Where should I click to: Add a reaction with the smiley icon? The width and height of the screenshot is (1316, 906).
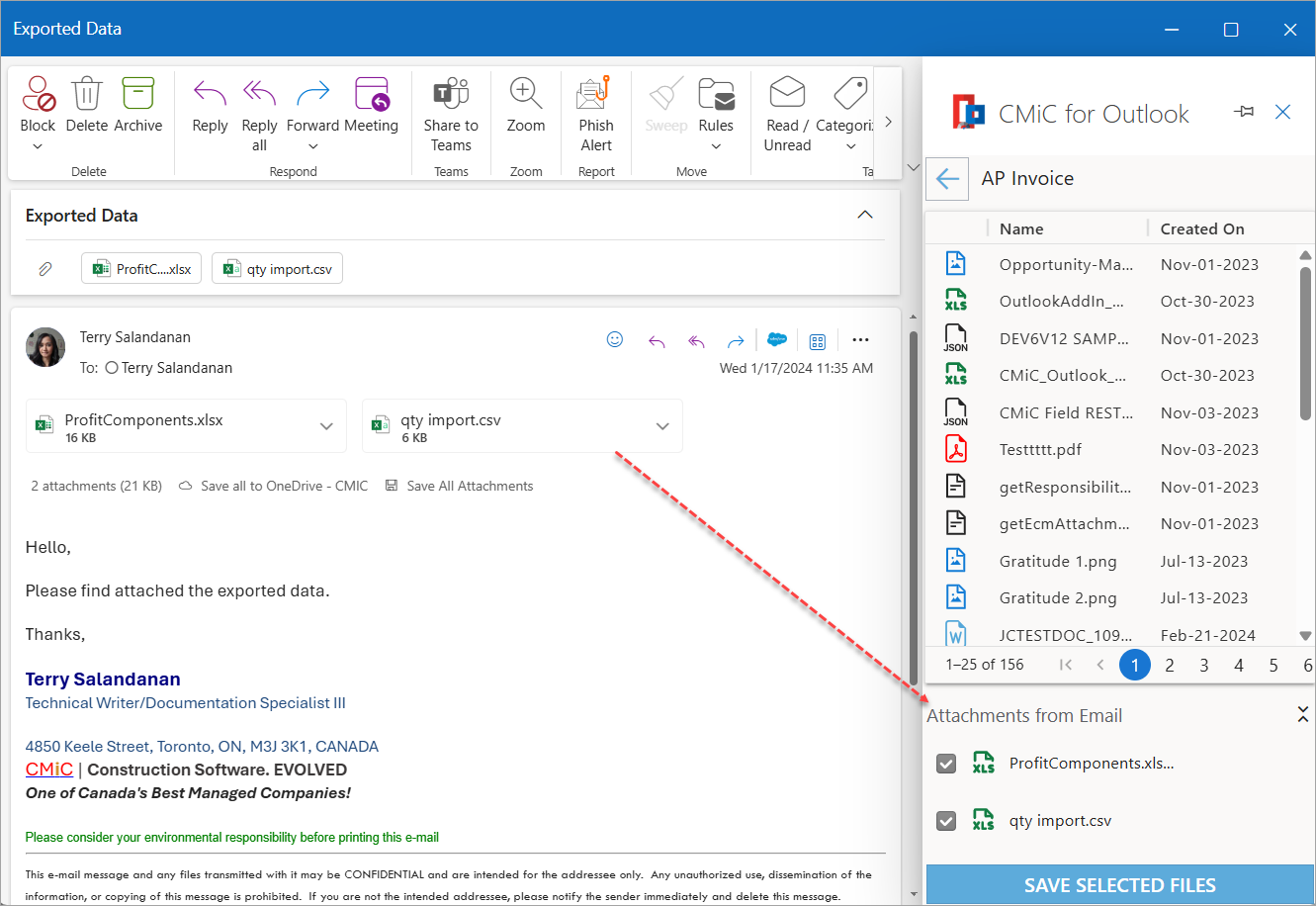[615, 339]
